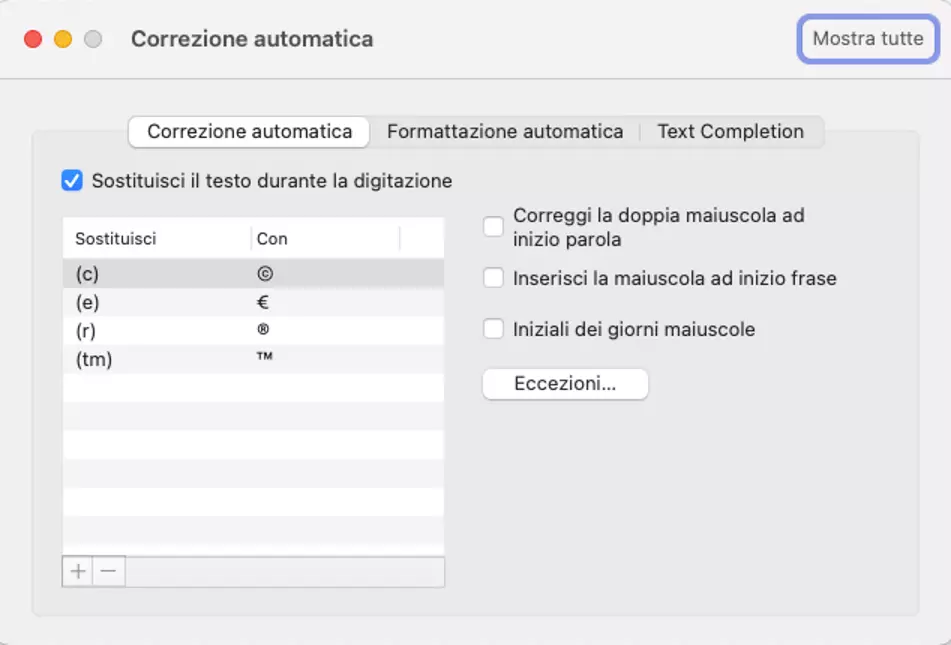Screen dimensions: 951x645
Task: Click the ® symbol cell
Action: click(x=263, y=329)
